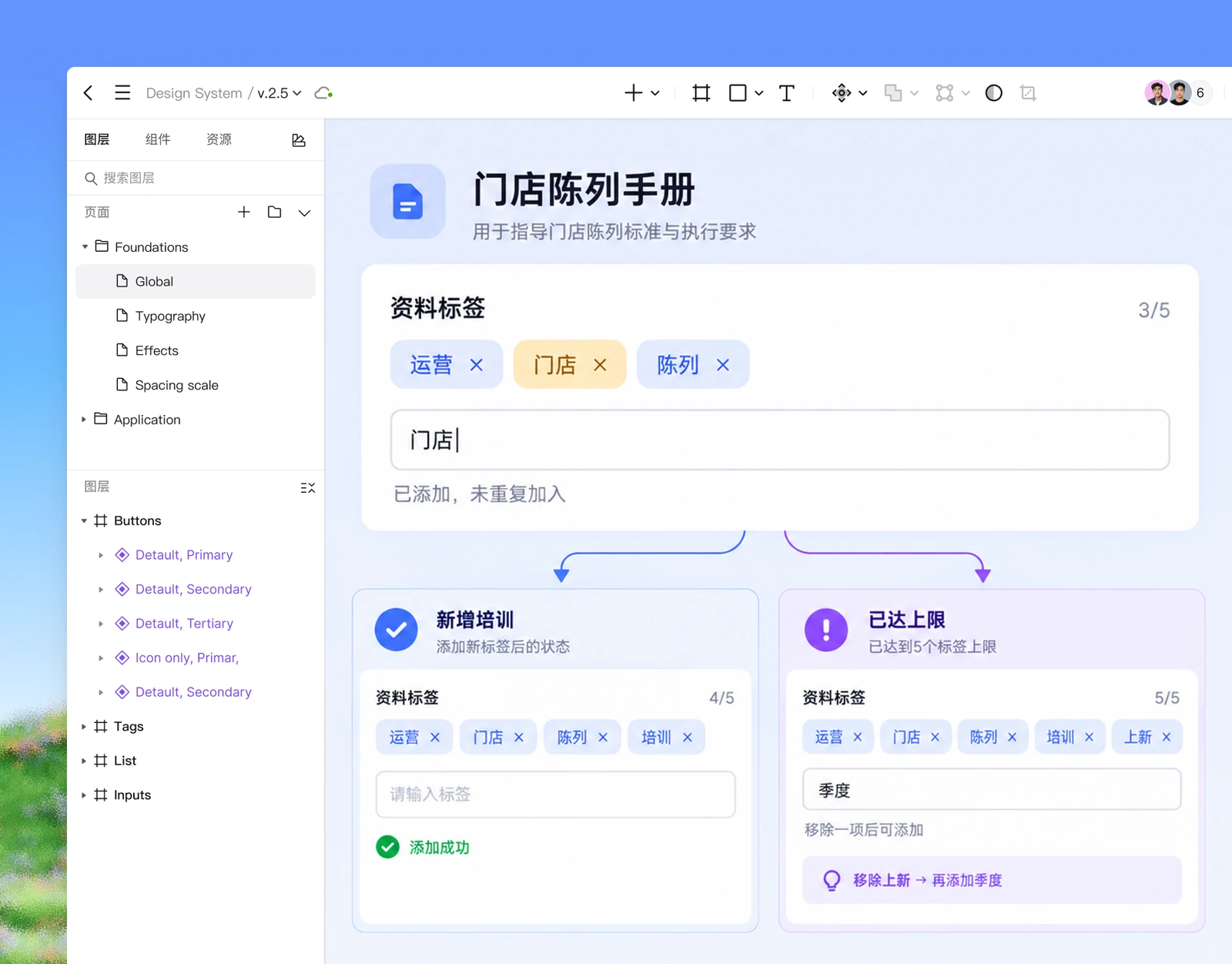Expand the Detault, Primary component
The height and width of the screenshot is (964, 1232).
click(x=101, y=555)
